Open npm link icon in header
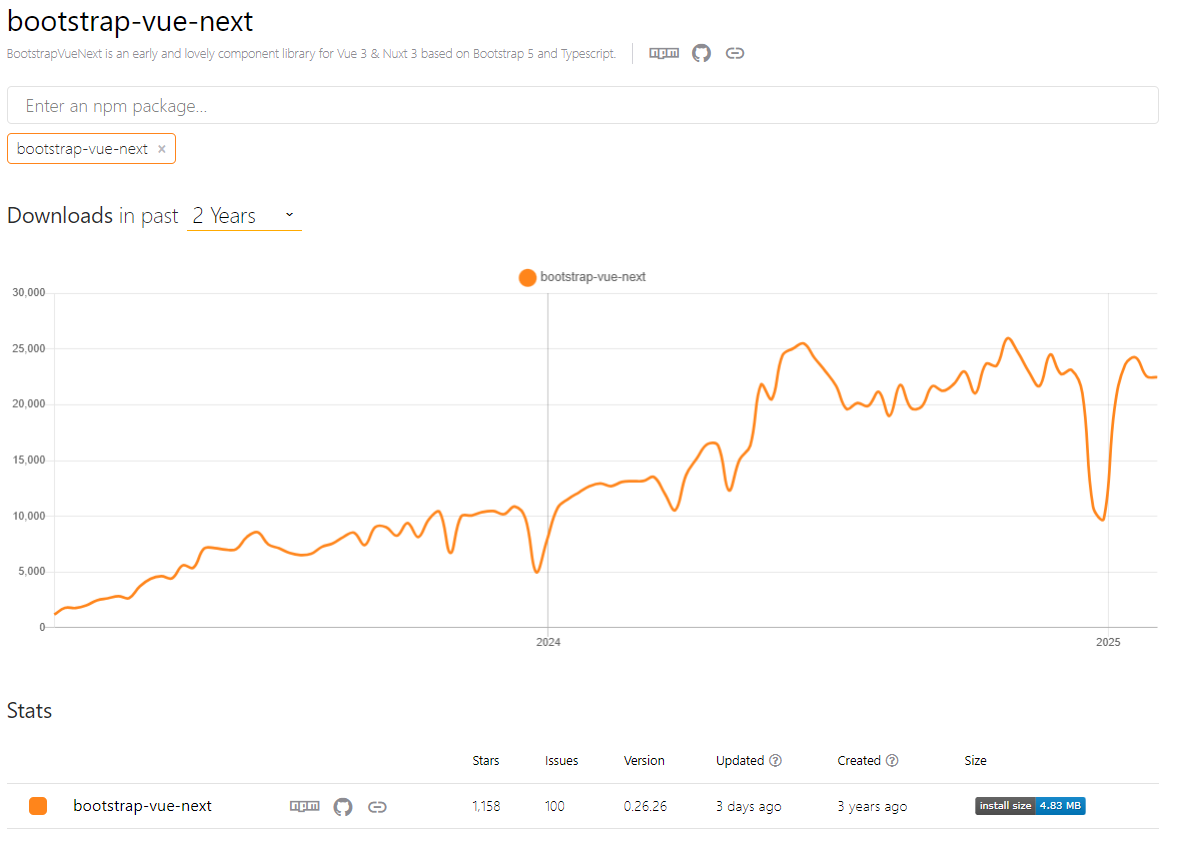 coord(664,53)
